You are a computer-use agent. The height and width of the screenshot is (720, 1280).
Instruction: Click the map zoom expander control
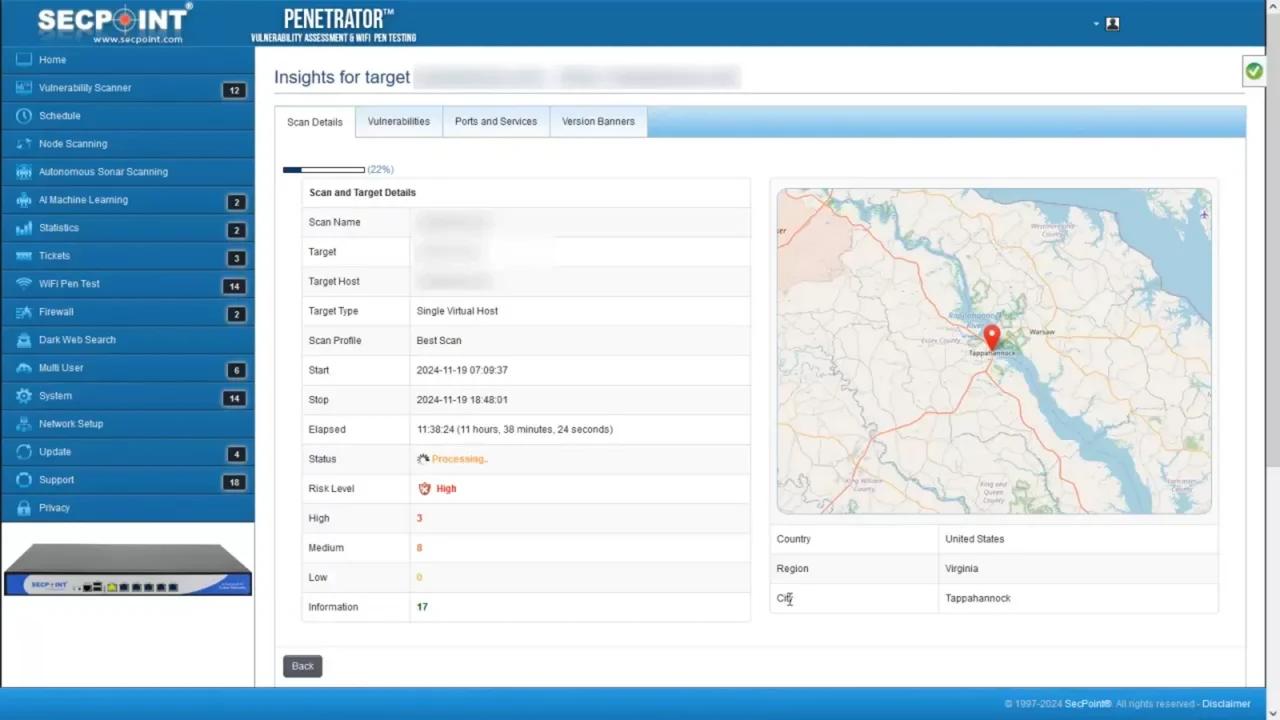1203,214
